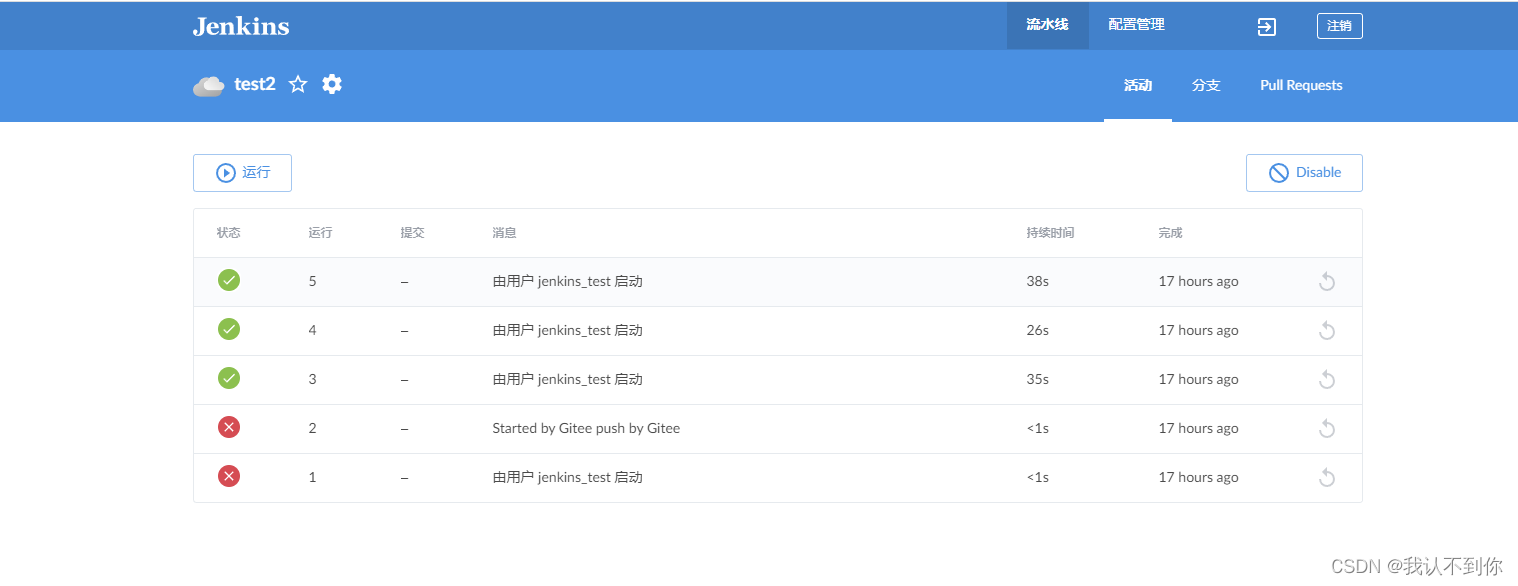Click the 注销 logout button
The image size is (1518, 586).
[x=1339, y=26]
